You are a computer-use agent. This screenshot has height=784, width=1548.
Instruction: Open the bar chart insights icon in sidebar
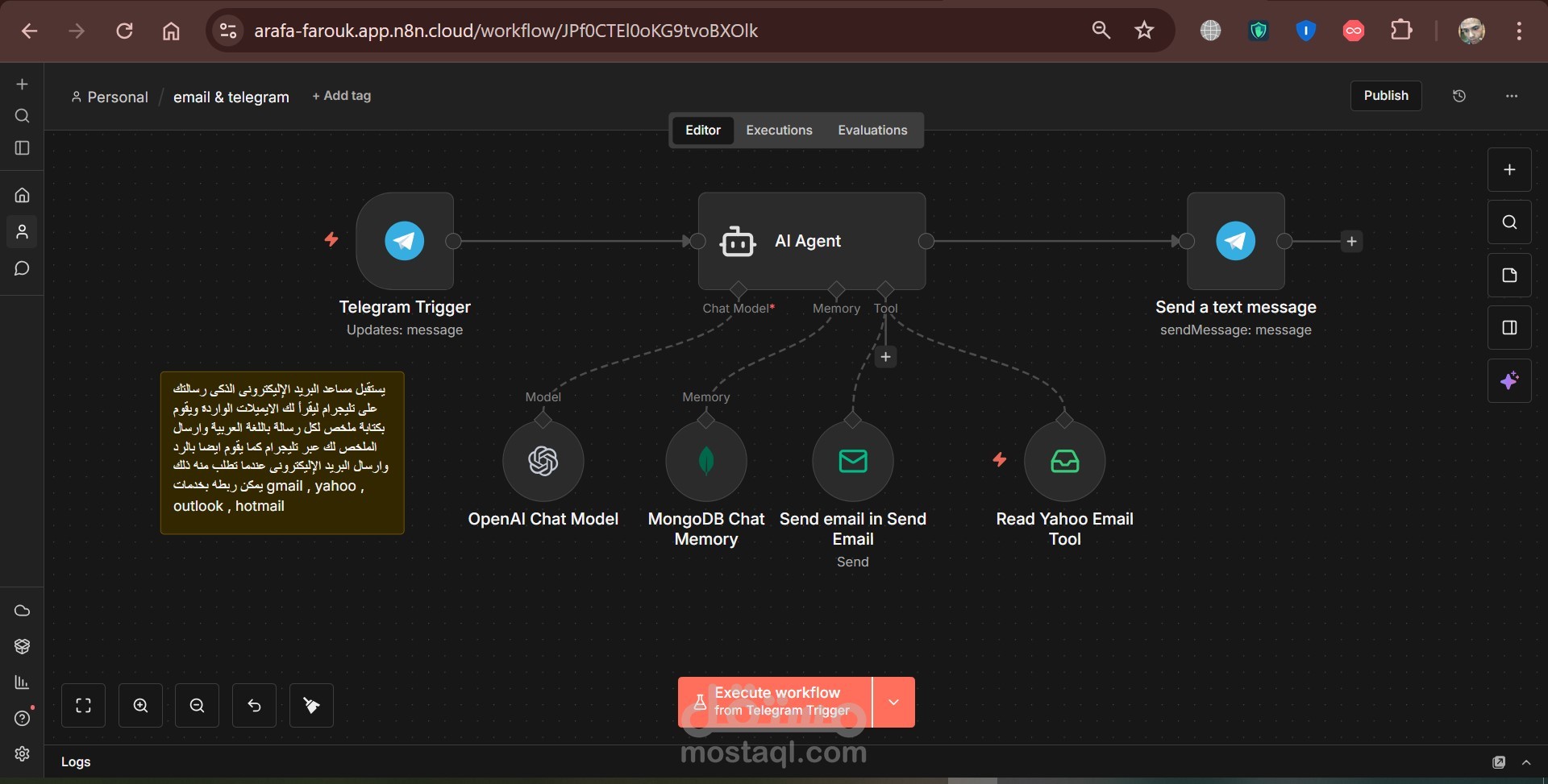pyautogui.click(x=22, y=682)
